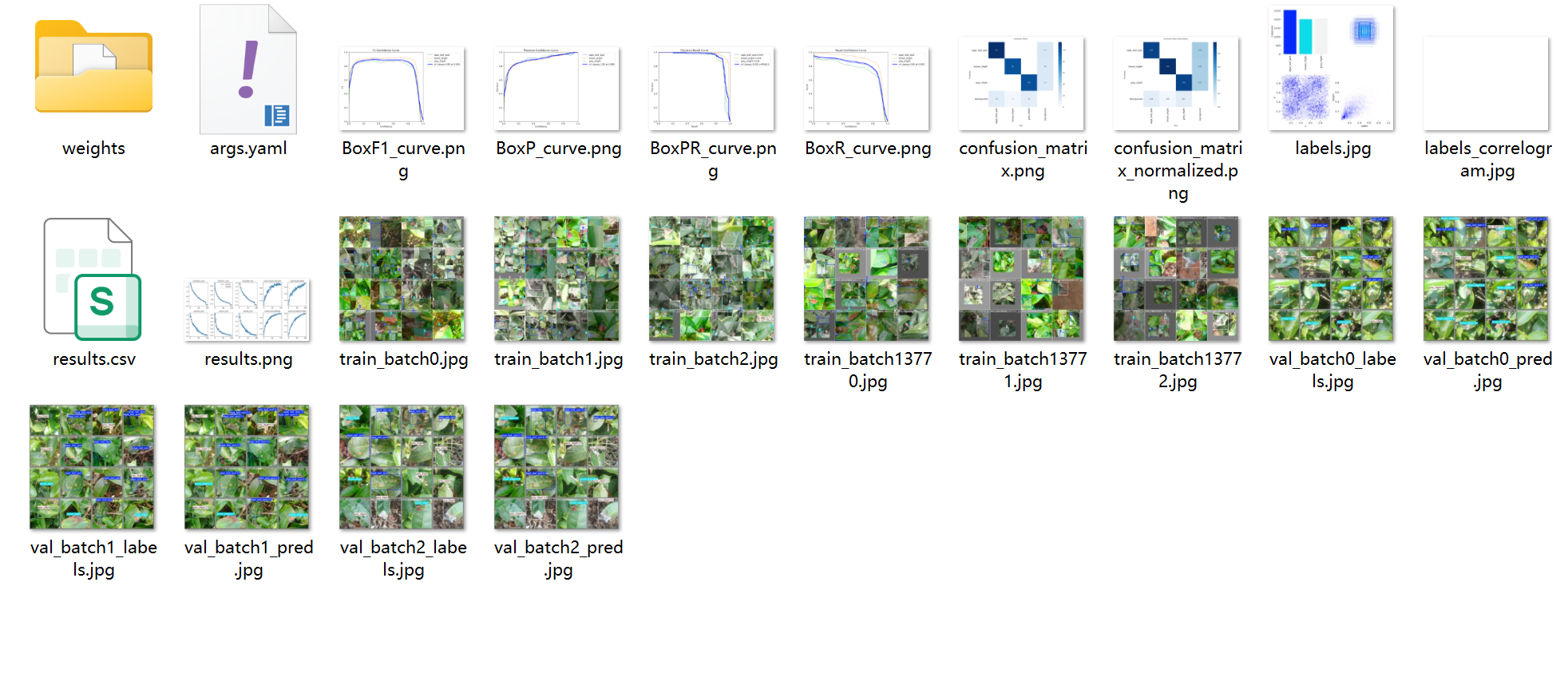This screenshot has width=1568, height=685.
Task: Select the val_batch1_labels.jpg thumbnail
Action: pyautogui.click(x=93, y=467)
